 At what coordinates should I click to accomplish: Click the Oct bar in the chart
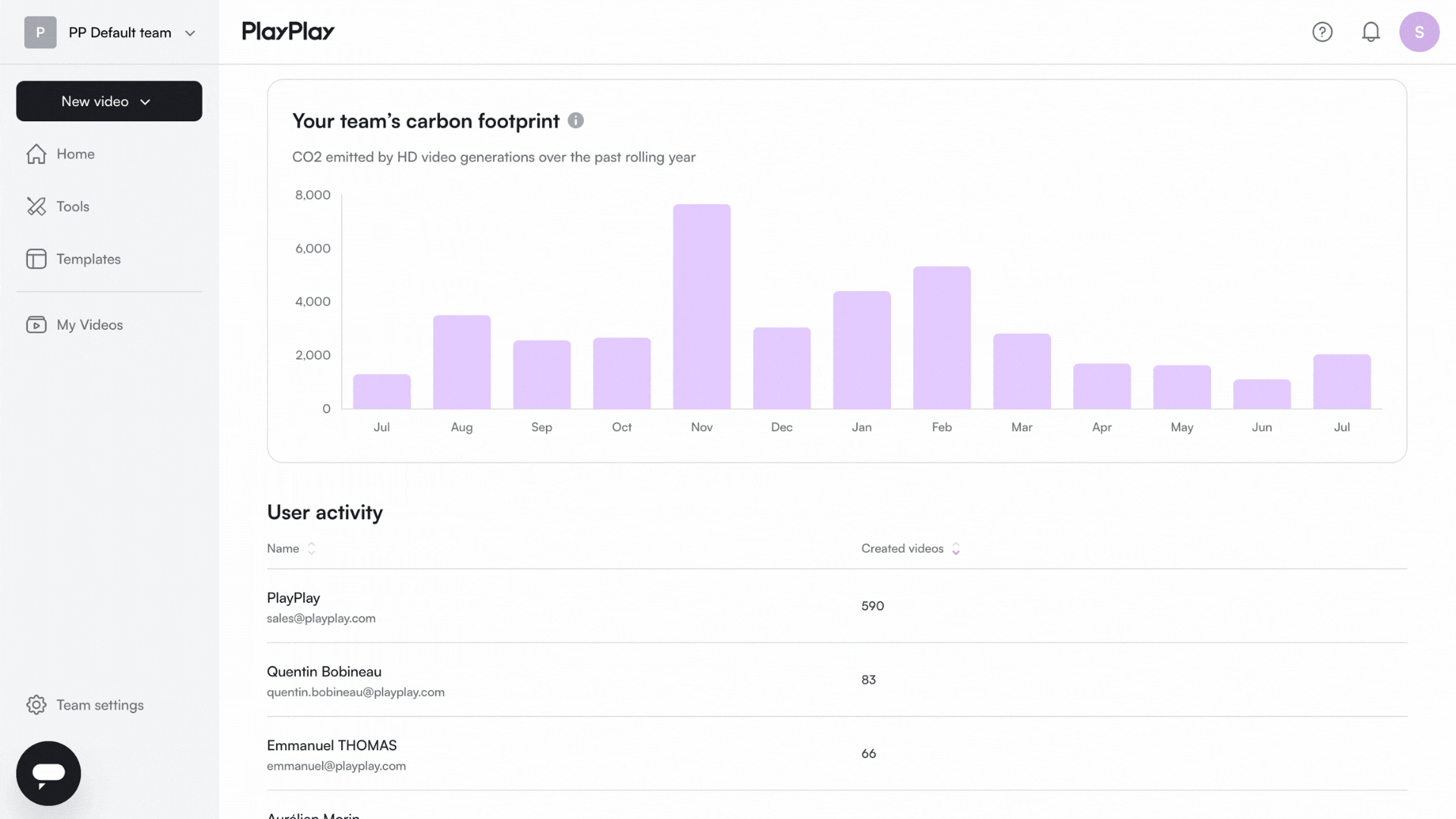[622, 373]
